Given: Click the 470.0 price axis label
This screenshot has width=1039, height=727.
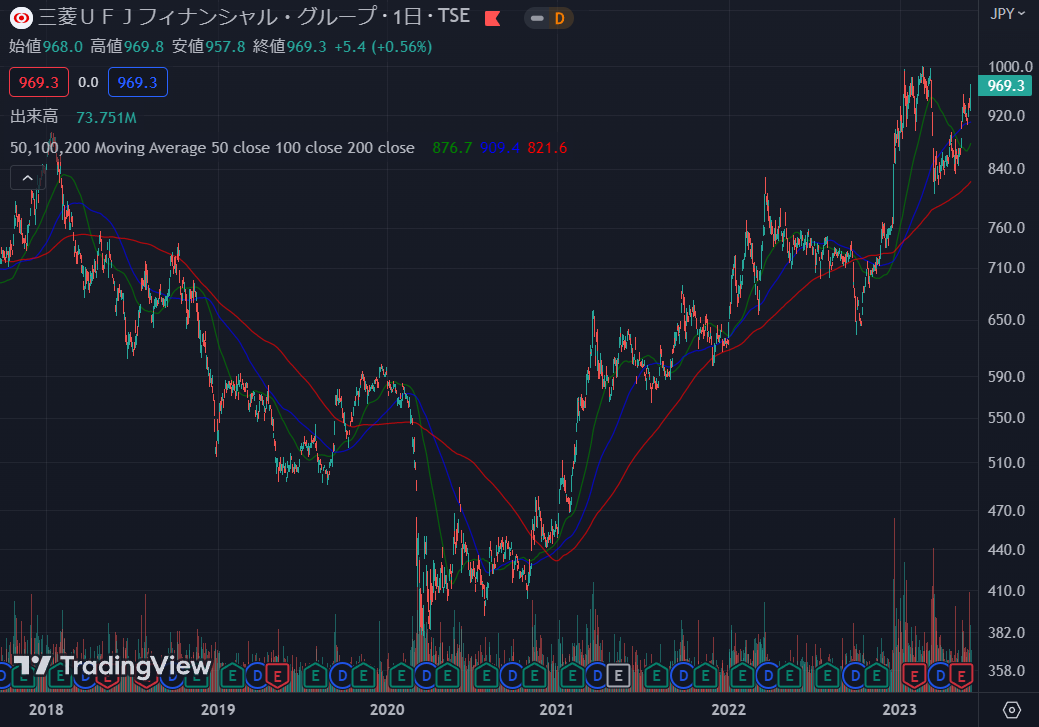Looking at the screenshot, I should click(x=1006, y=511).
